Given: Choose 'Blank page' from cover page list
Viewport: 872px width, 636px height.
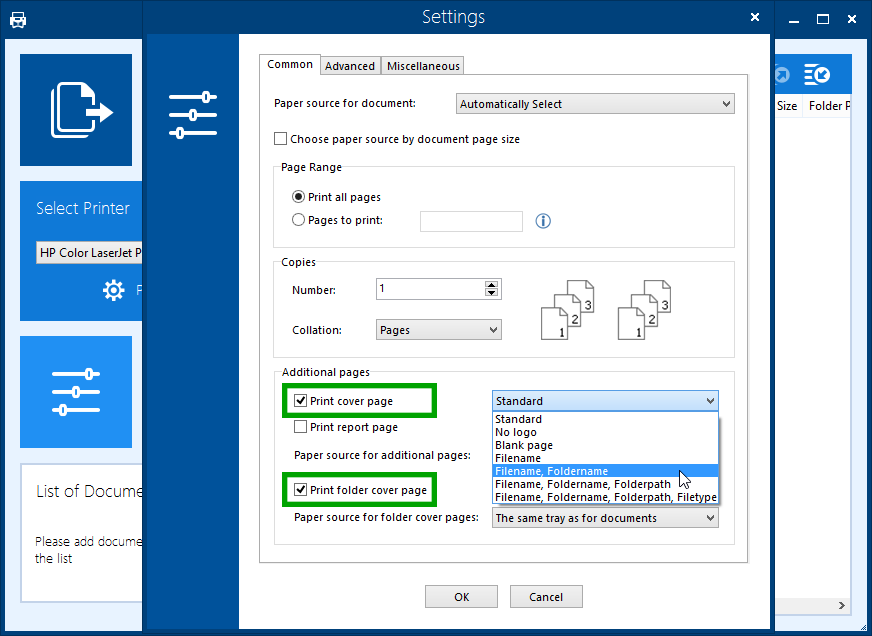Looking at the screenshot, I should click(x=524, y=445).
